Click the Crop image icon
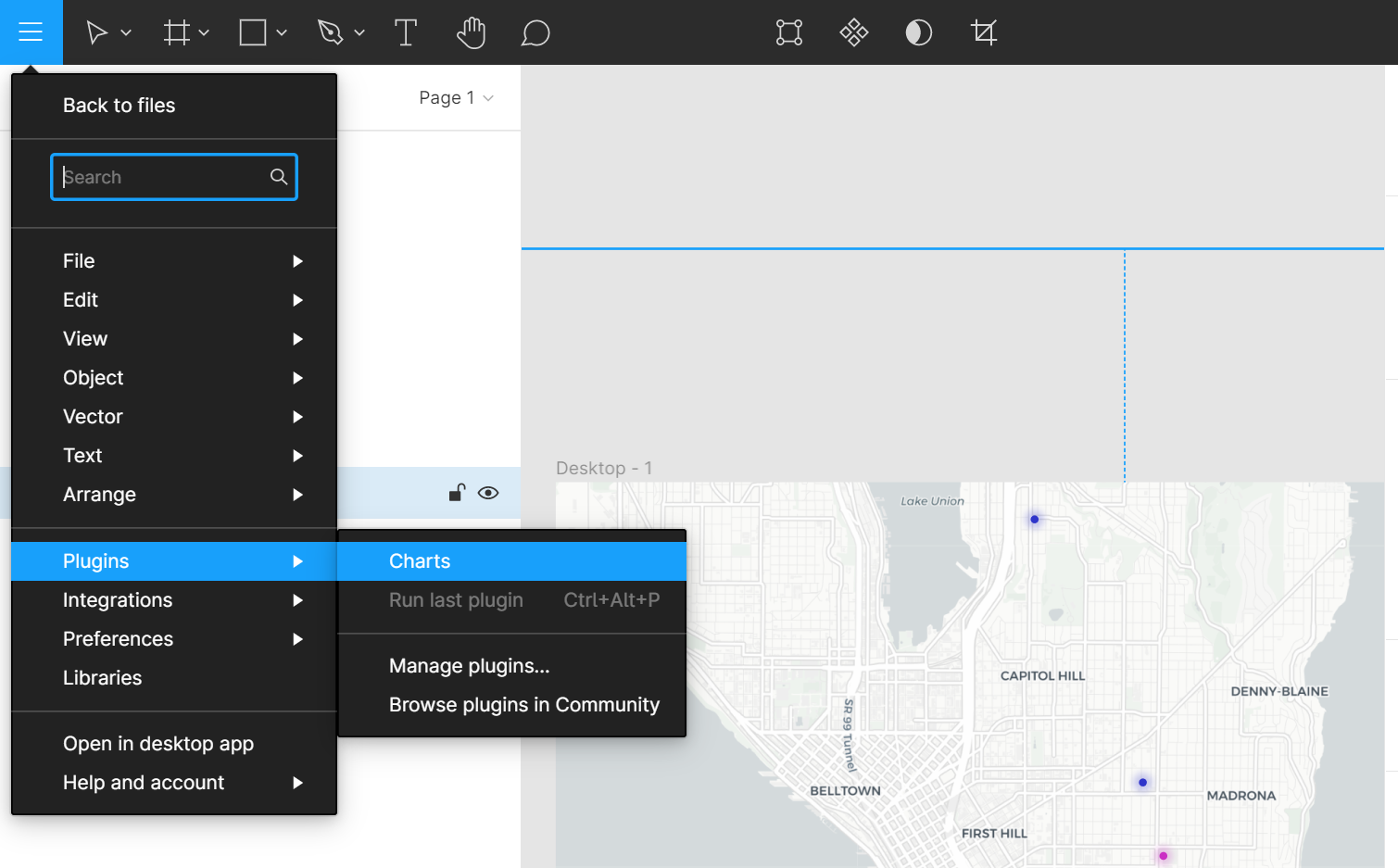The height and width of the screenshot is (868, 1398). point(983,33)
